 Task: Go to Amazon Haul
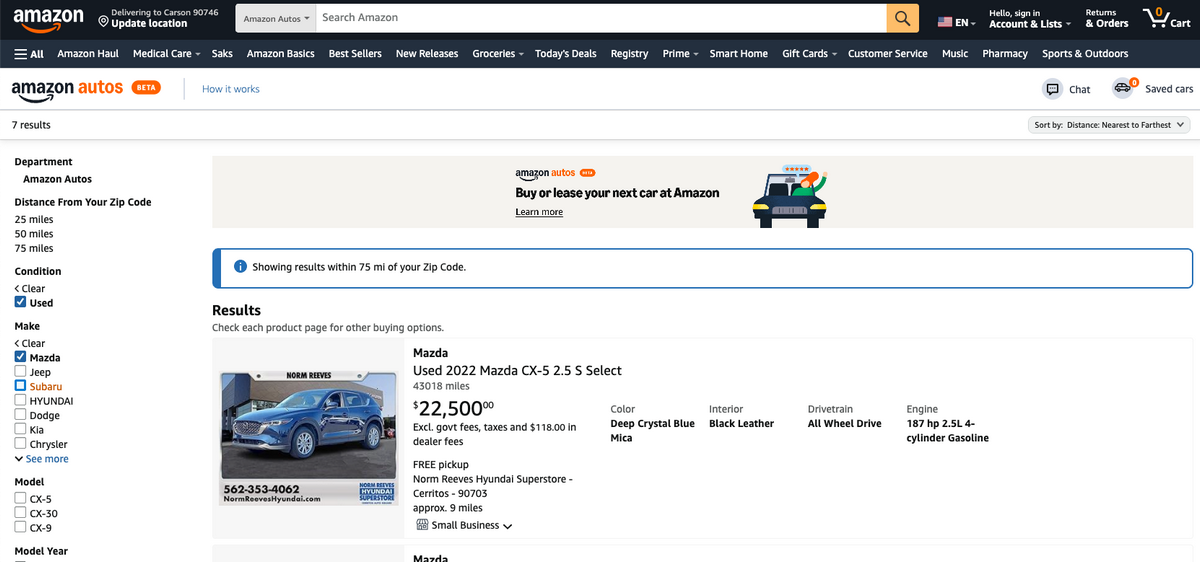click(88, 54)
